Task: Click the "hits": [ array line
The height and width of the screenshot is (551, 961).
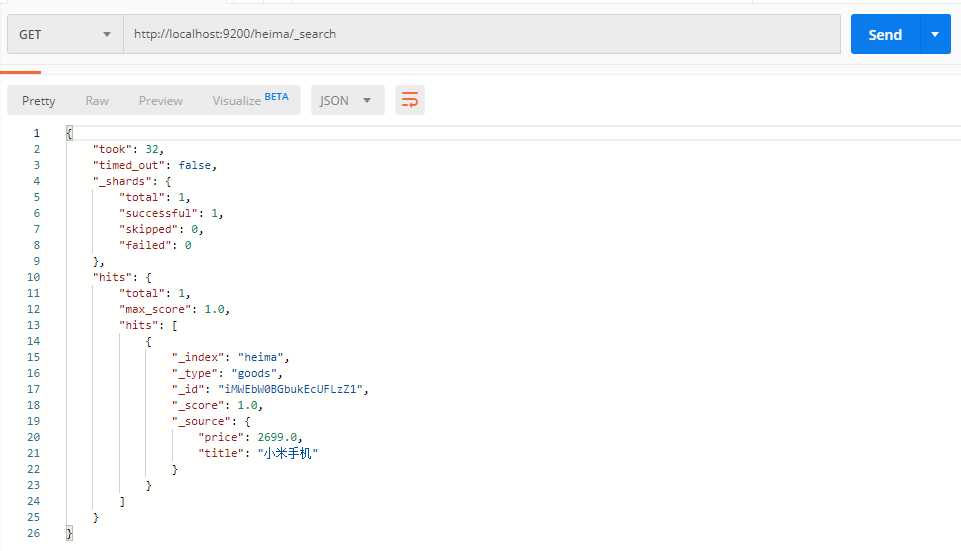Action: pos(148,325)
